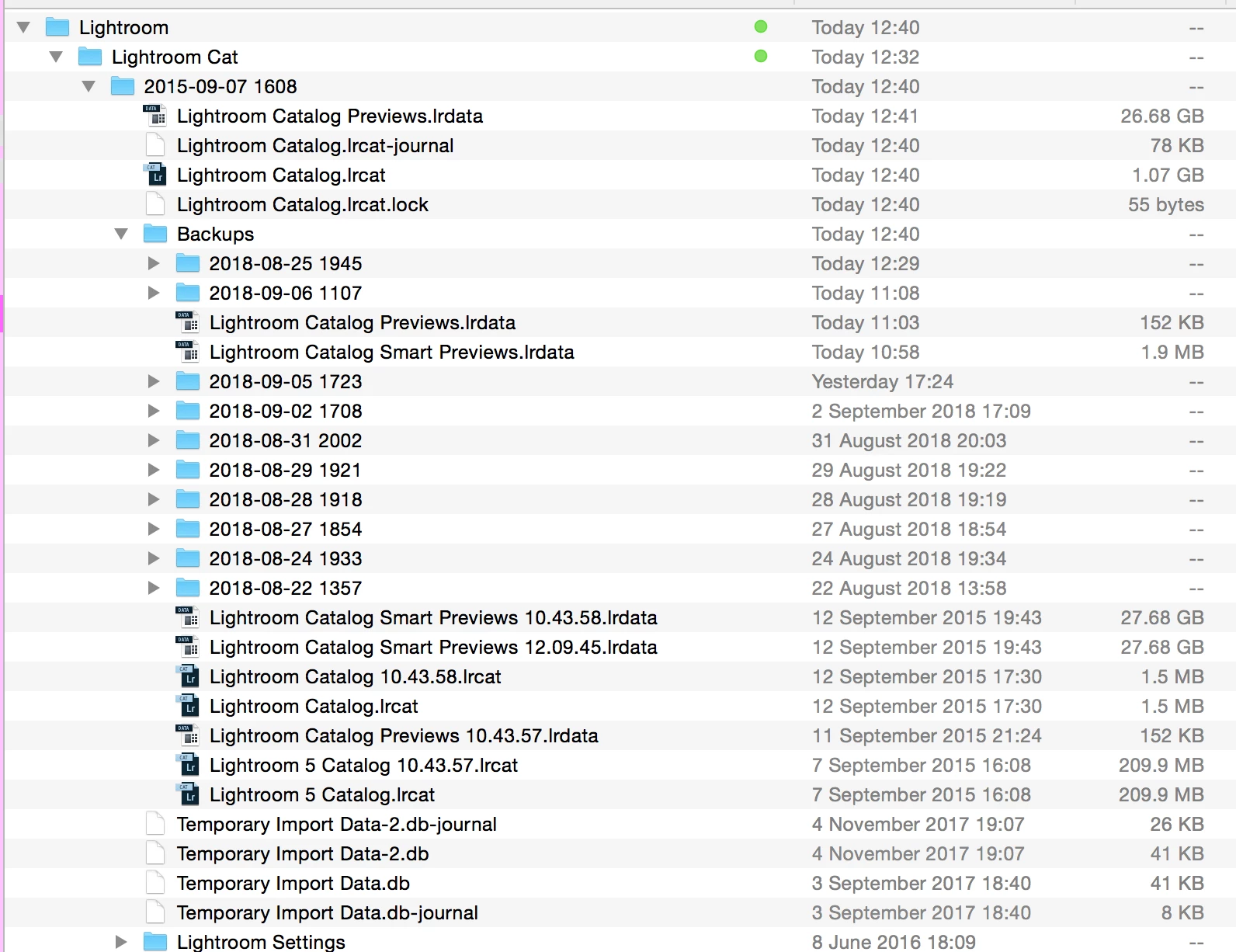Select the top-level Lightroom Catalog.lrcat file icon
The width and height of the screenshot is (1236, 952).
click(155, 175)
